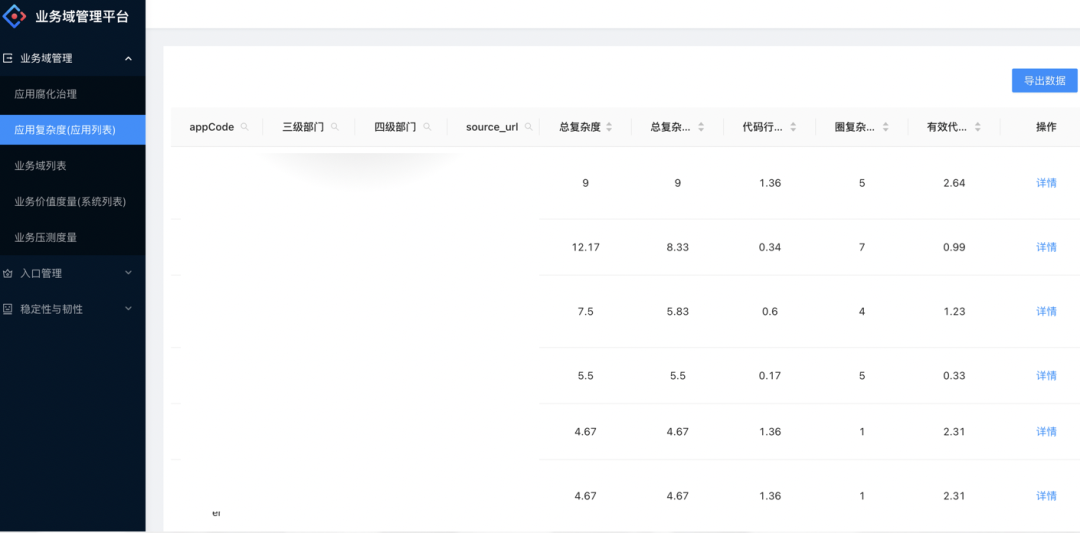This screenshot has height=533, width=1080.
Task: Expand the 稳定性与韧性 menu section
Action: tap(72, 309)
